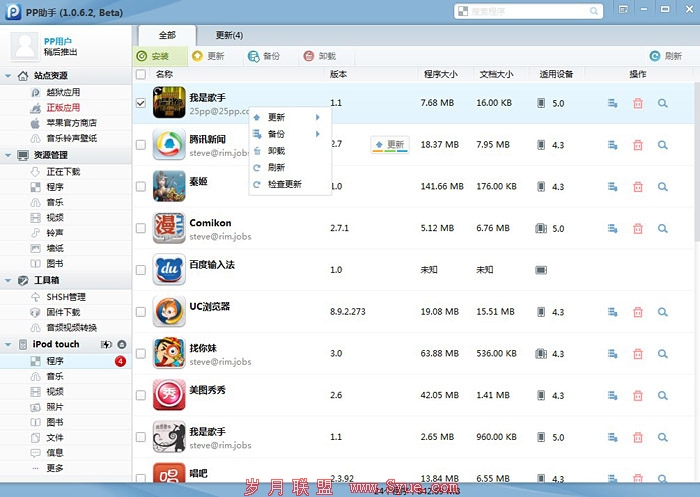Click the magnifier icon for Comikon
This screenshot has width=700, height=497.
click(x=662, y=229)
